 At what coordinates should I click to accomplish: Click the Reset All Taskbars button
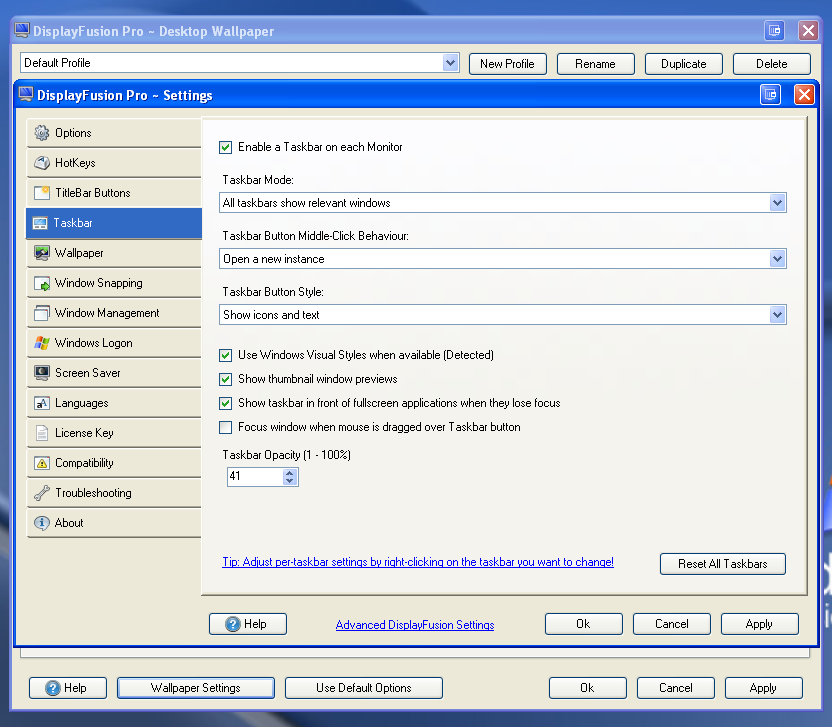coord(722,563)
